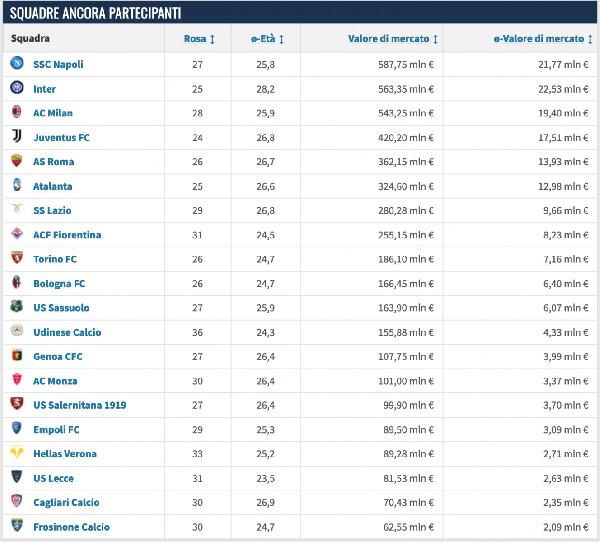Click the Inter club crest icon

[17, 88]
